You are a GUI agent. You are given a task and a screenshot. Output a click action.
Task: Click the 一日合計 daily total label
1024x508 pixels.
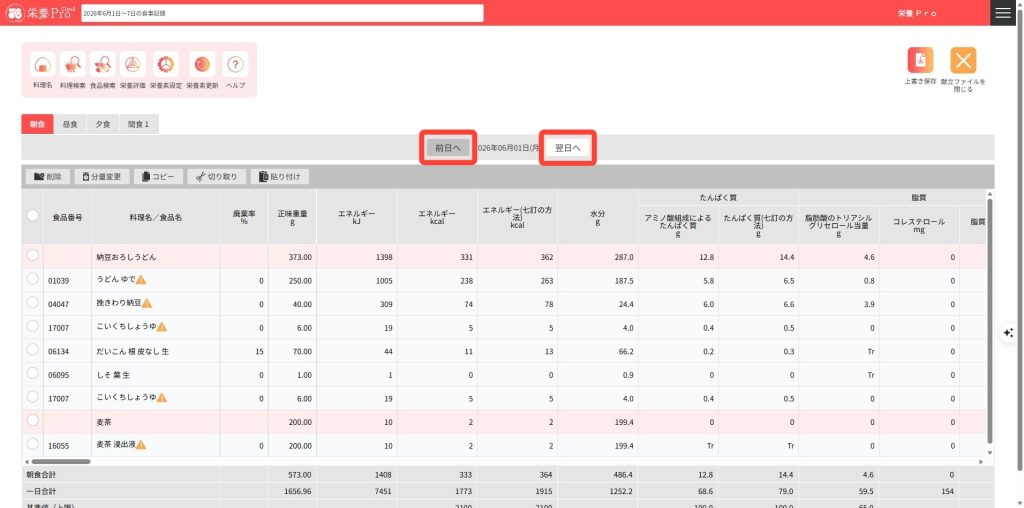coord(43,490)
